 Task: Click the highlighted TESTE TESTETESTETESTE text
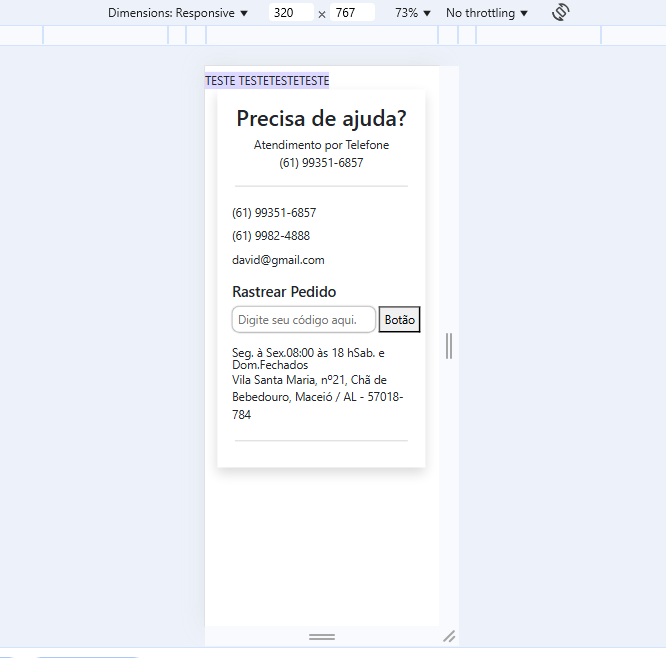(267, 81)
